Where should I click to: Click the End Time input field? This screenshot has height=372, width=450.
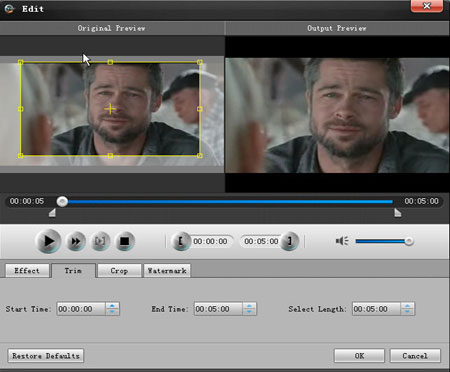[x=218, y=309]
